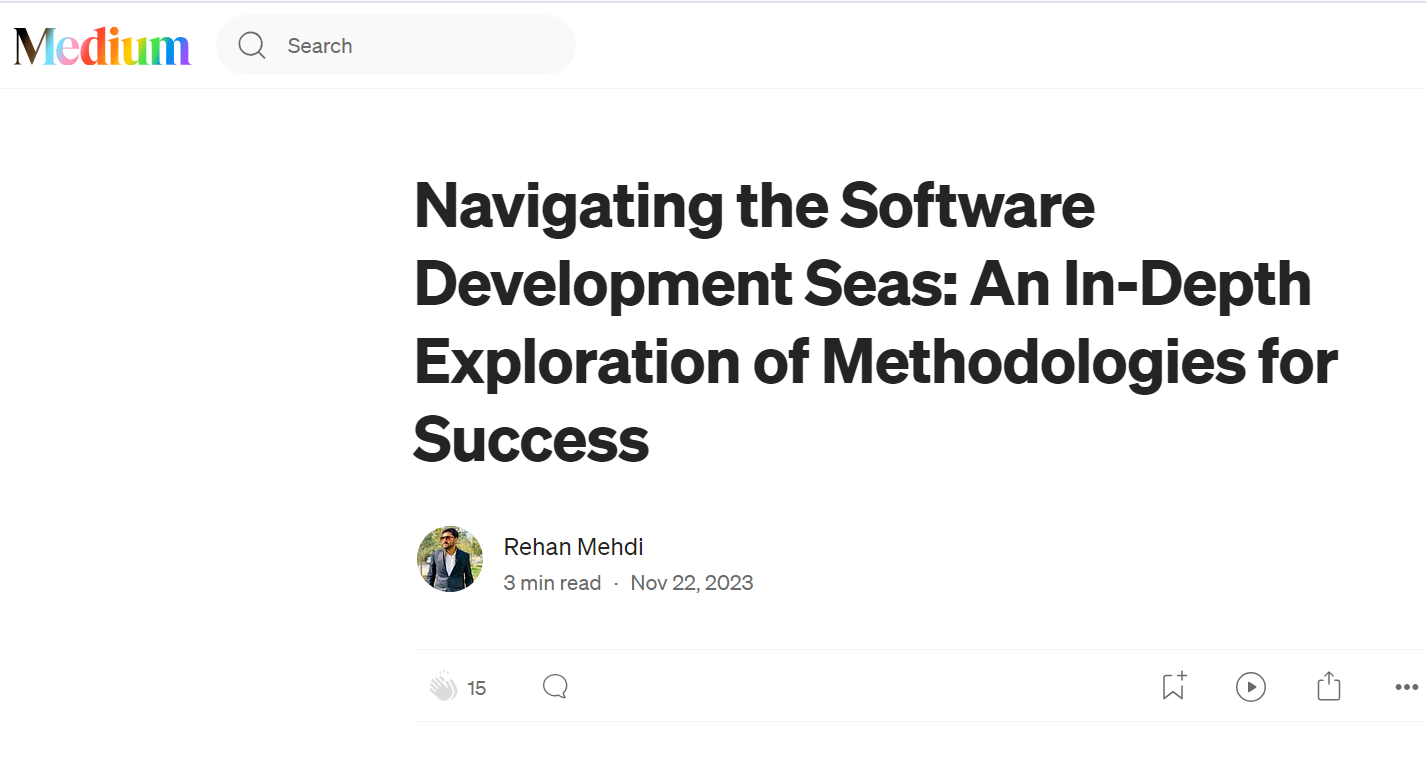
Task: Open the three-dot more options menu
Action: point(1406,687)
